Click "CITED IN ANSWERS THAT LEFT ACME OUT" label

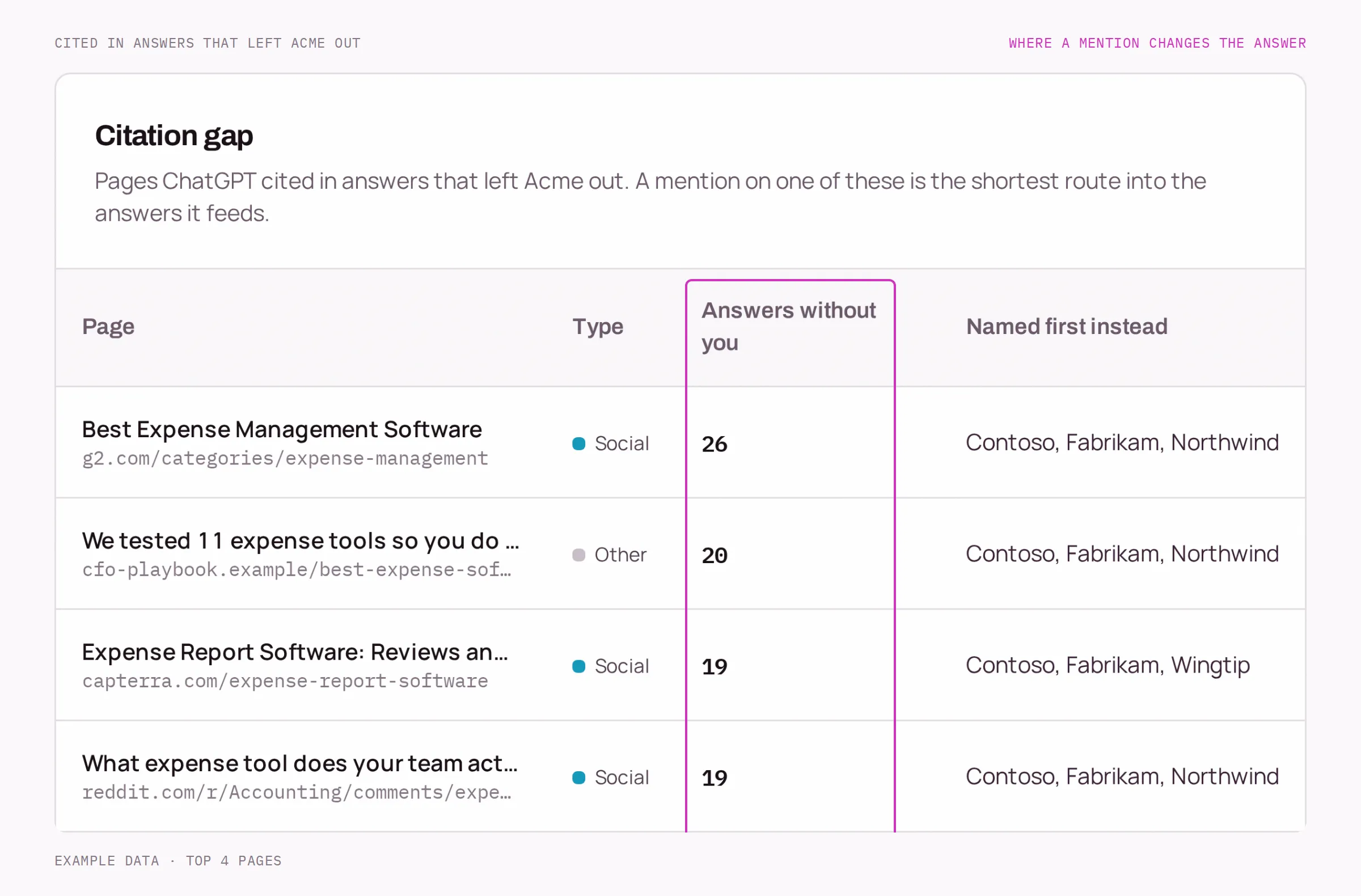(x=208, y=44)
